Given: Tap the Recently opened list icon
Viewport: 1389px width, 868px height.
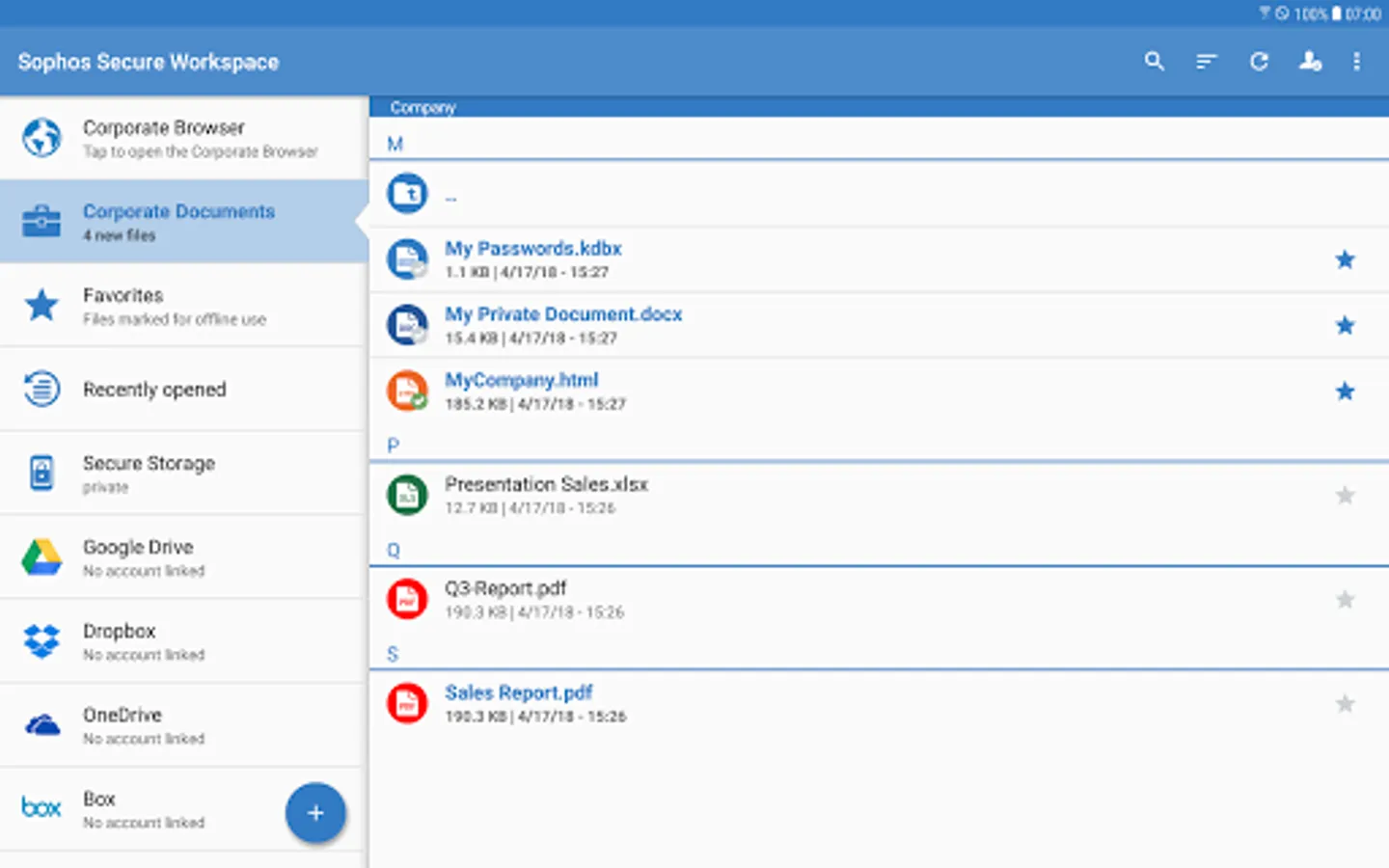Looking at the screenshot, I should click(41, 389).
